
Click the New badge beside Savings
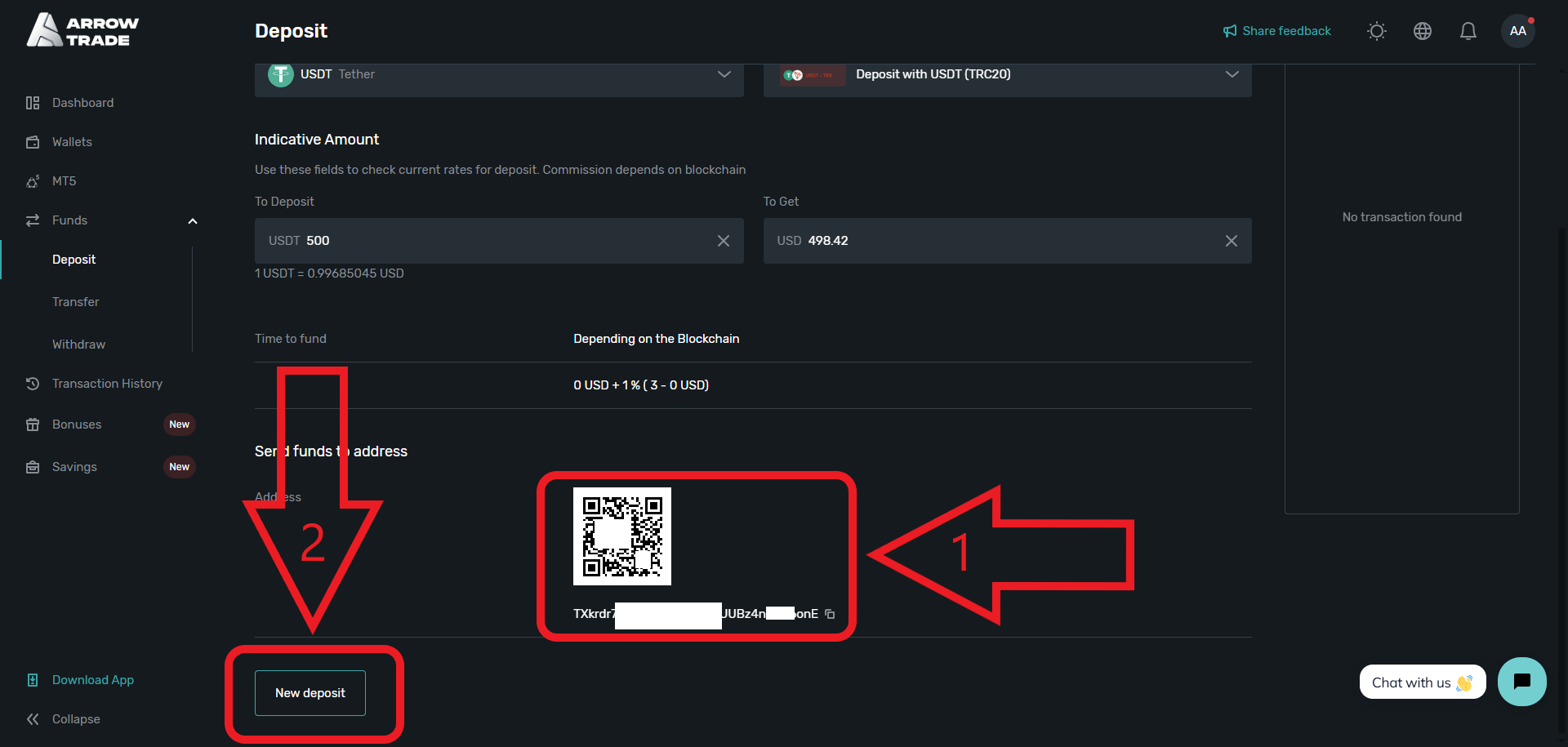179,467
